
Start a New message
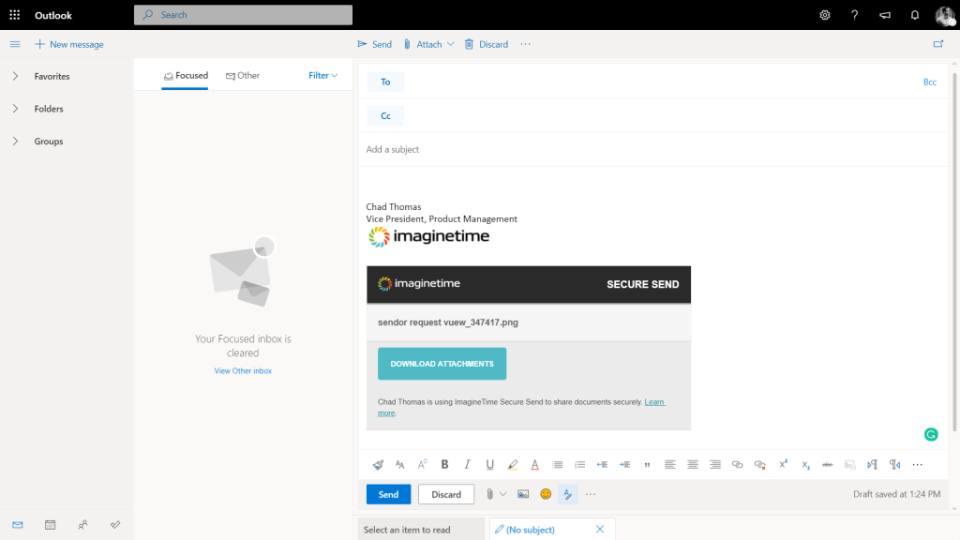(69, 44)
